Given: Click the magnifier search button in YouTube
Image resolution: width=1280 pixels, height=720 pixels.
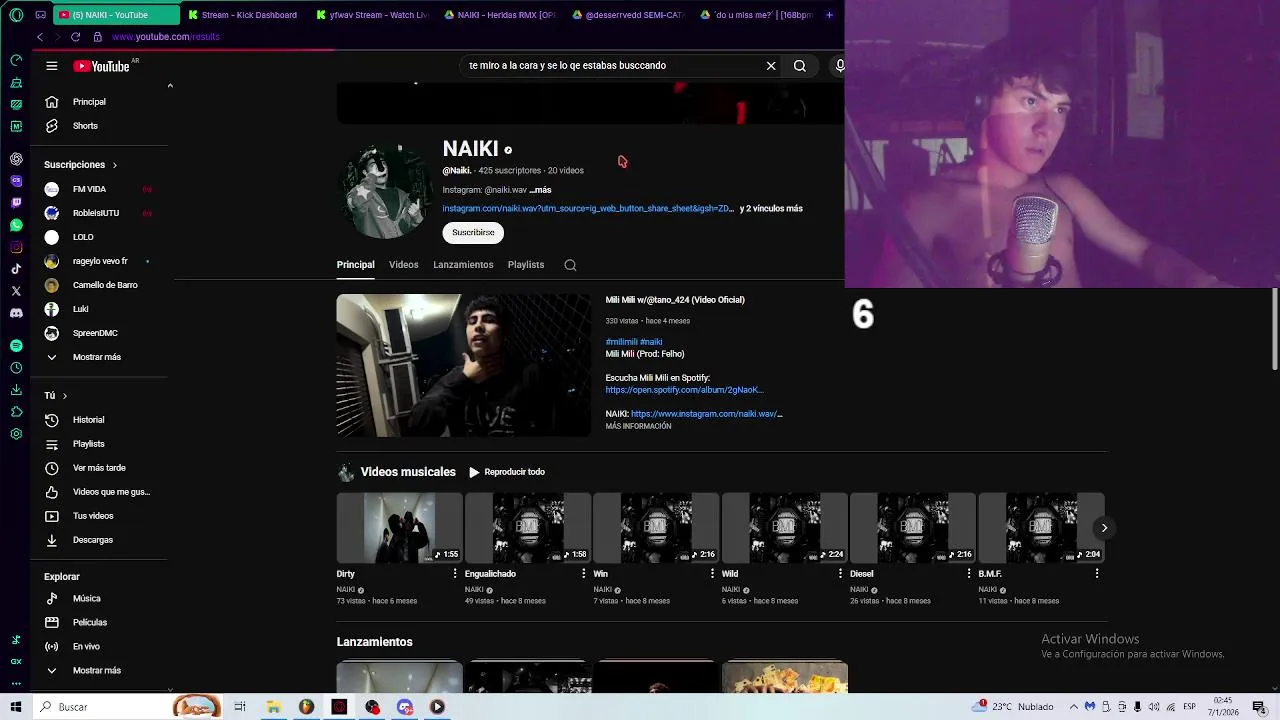Looking at the screenshot, I should pos(800,66).
